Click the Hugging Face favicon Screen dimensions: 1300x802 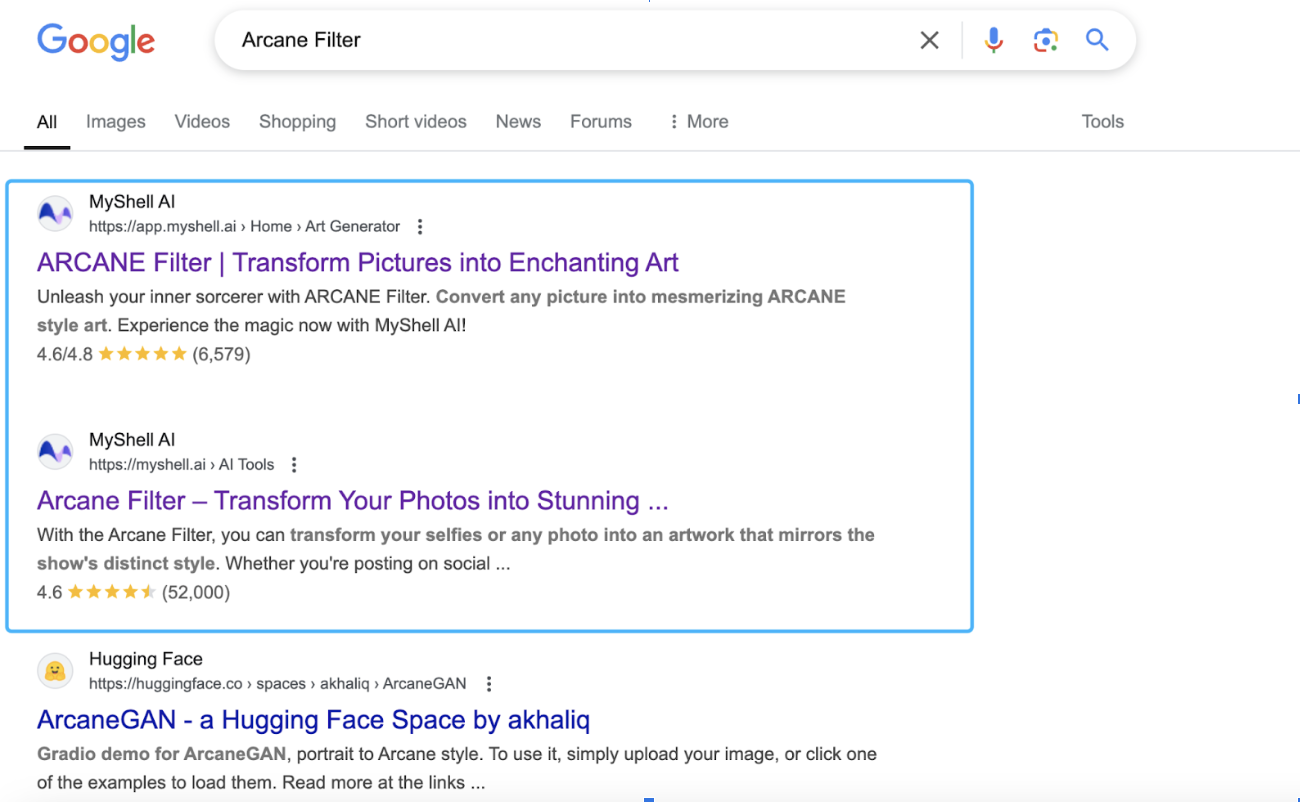(x=55, y=671)
